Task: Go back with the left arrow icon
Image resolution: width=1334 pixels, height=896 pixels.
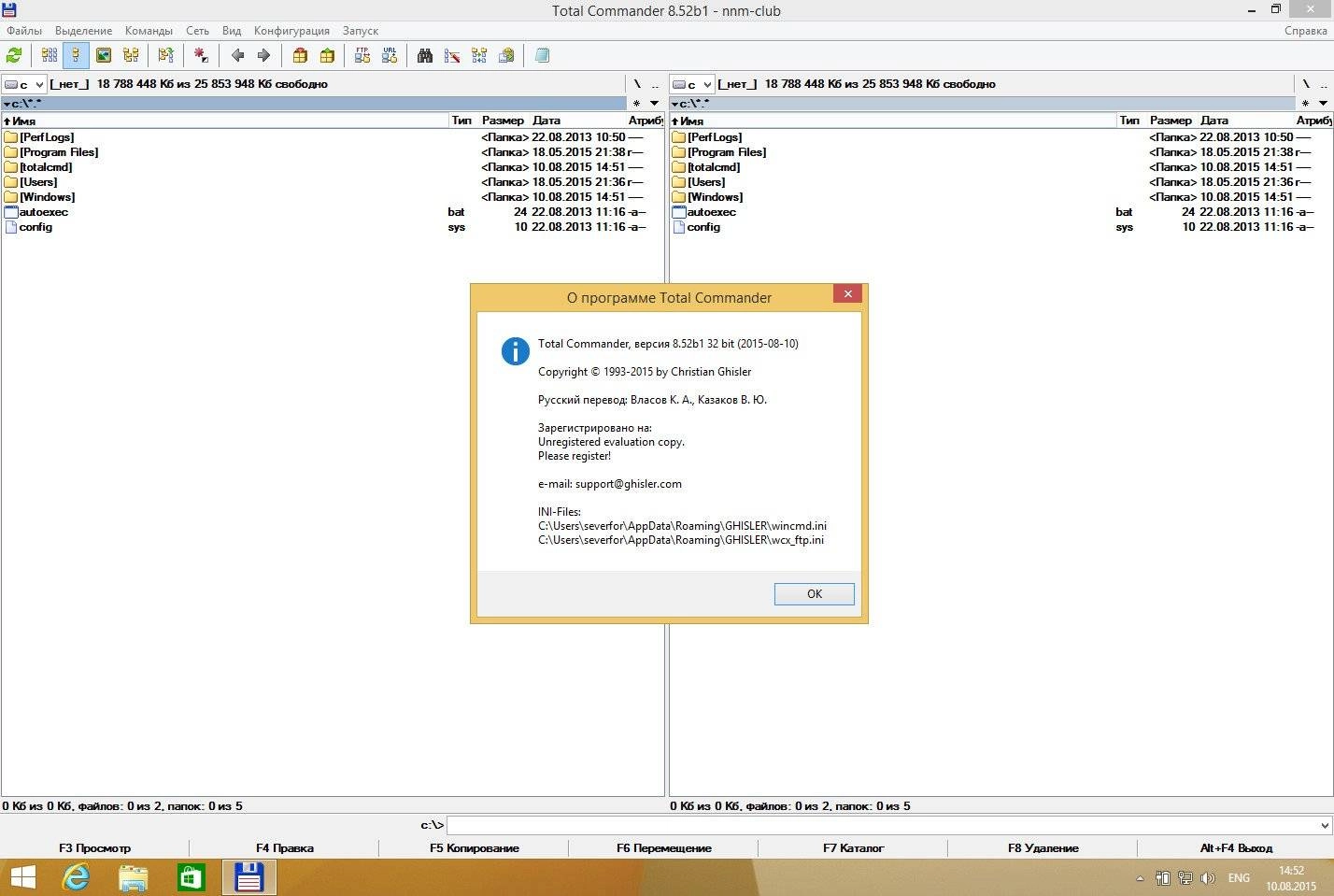Action: (237, 56)
